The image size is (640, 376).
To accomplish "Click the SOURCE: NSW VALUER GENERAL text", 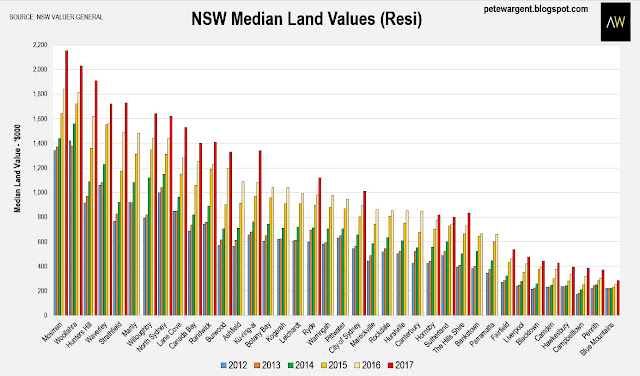I will 56,17.
